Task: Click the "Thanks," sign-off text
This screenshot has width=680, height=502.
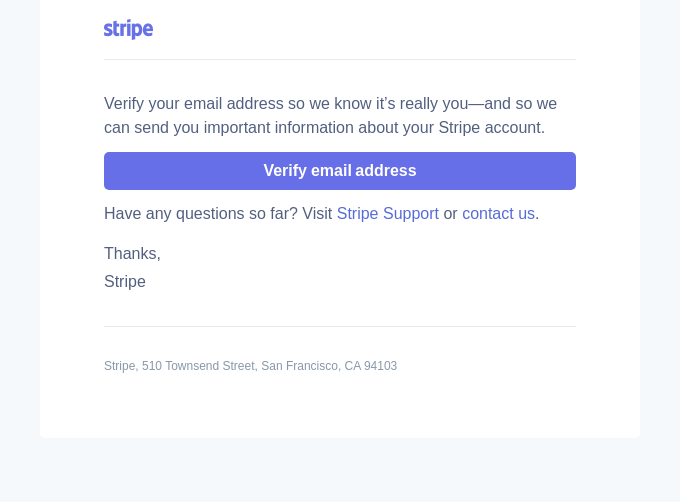Action: coord(132,254)
